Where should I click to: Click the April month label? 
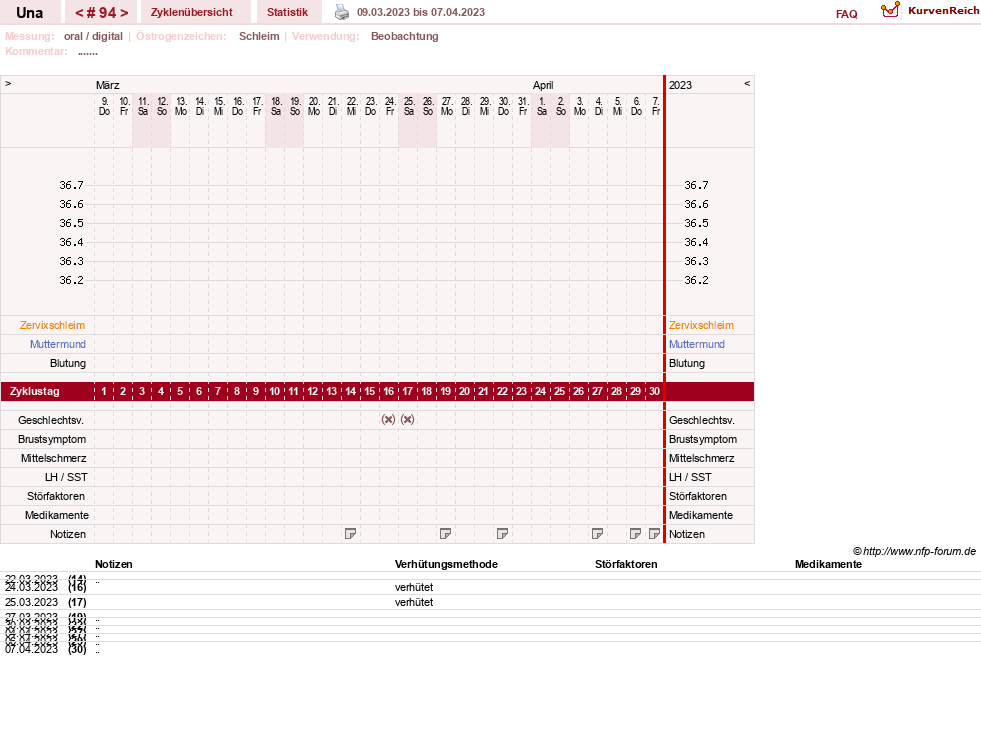543,85
